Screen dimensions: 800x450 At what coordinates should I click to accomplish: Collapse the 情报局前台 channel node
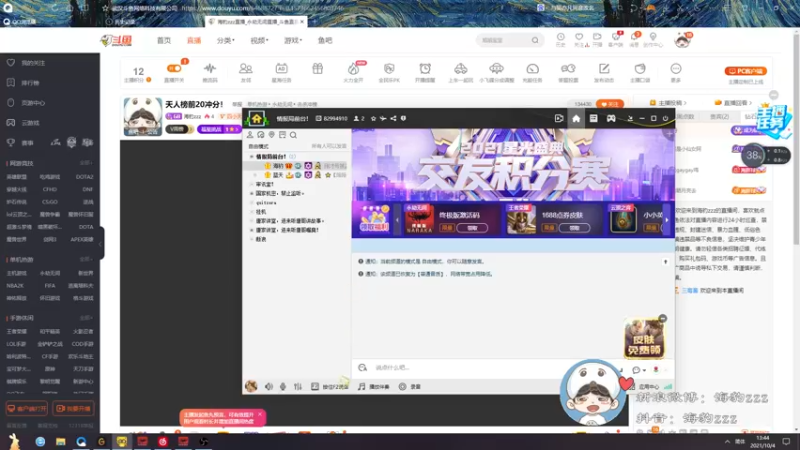(252, 157)
